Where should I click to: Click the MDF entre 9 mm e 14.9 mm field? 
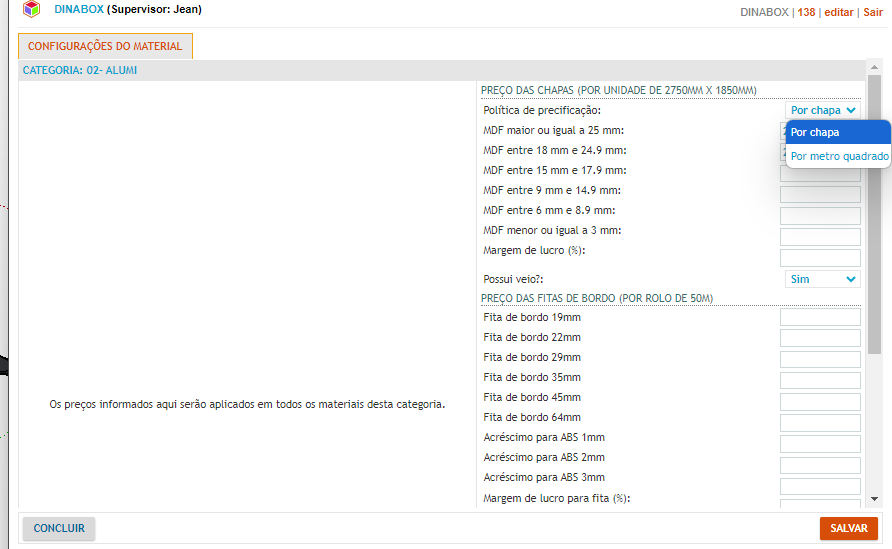pyautogui.click(x=819, y=195)
